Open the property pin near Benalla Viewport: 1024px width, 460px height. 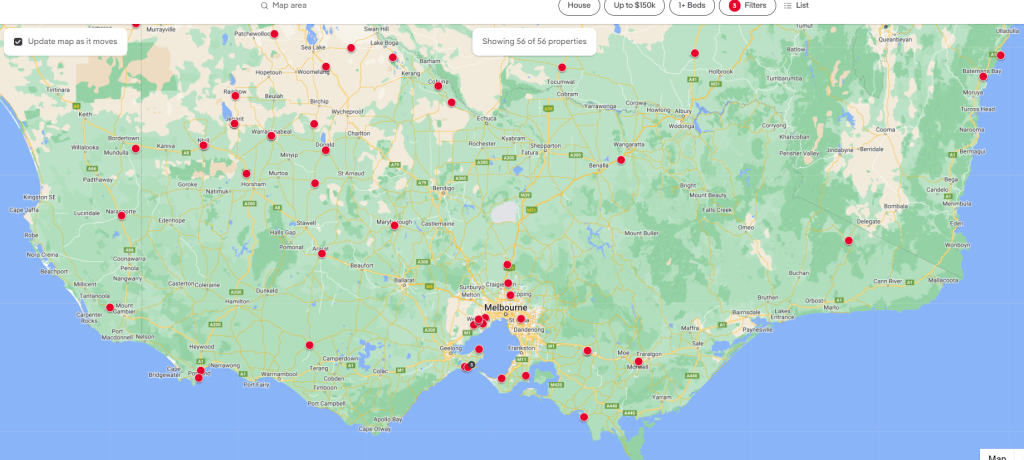(x=621, y=160)
